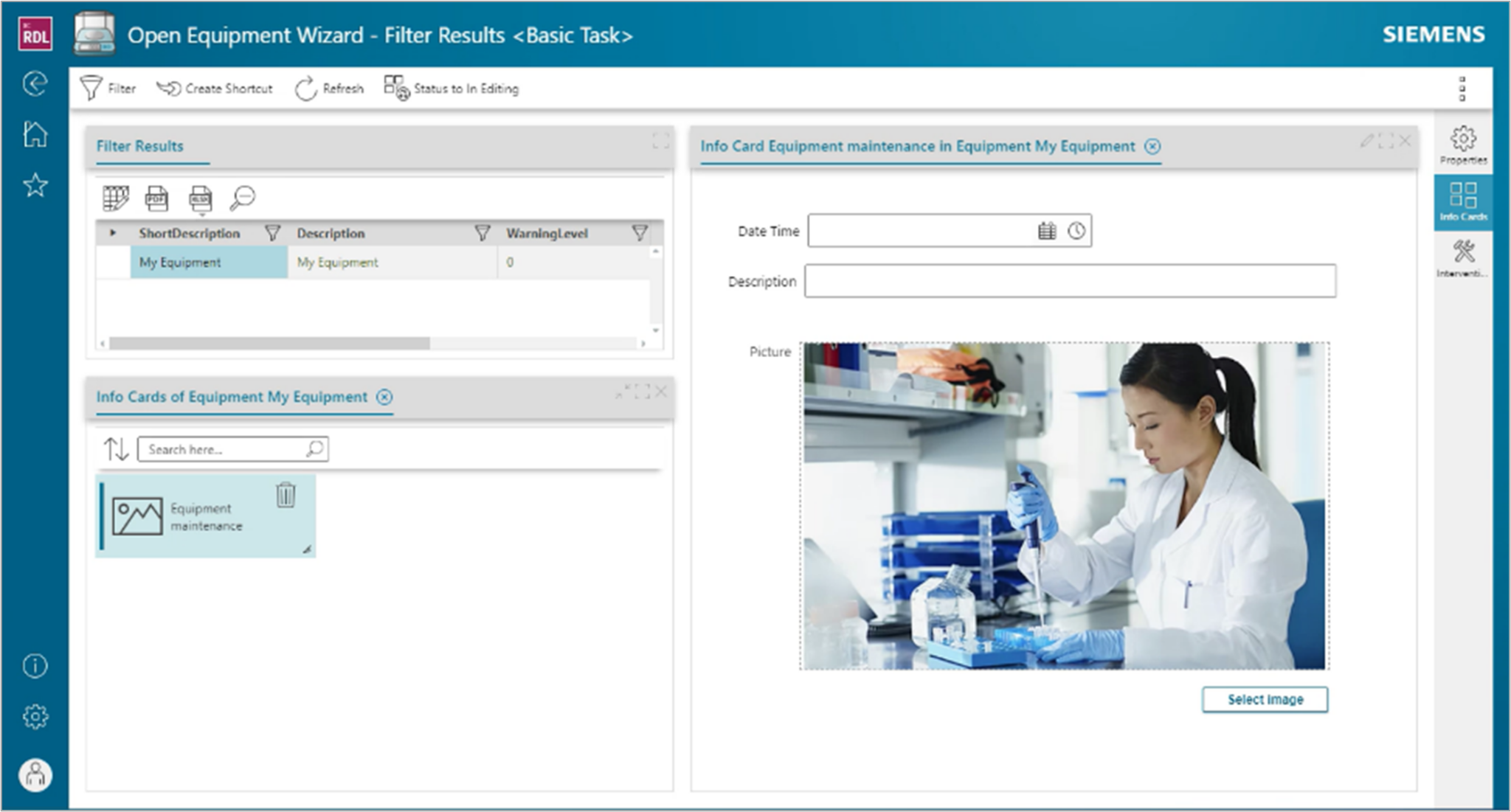Open the Description column filter
The width and height of the screenshot is (1511, 812).
(x=483, y=232)
